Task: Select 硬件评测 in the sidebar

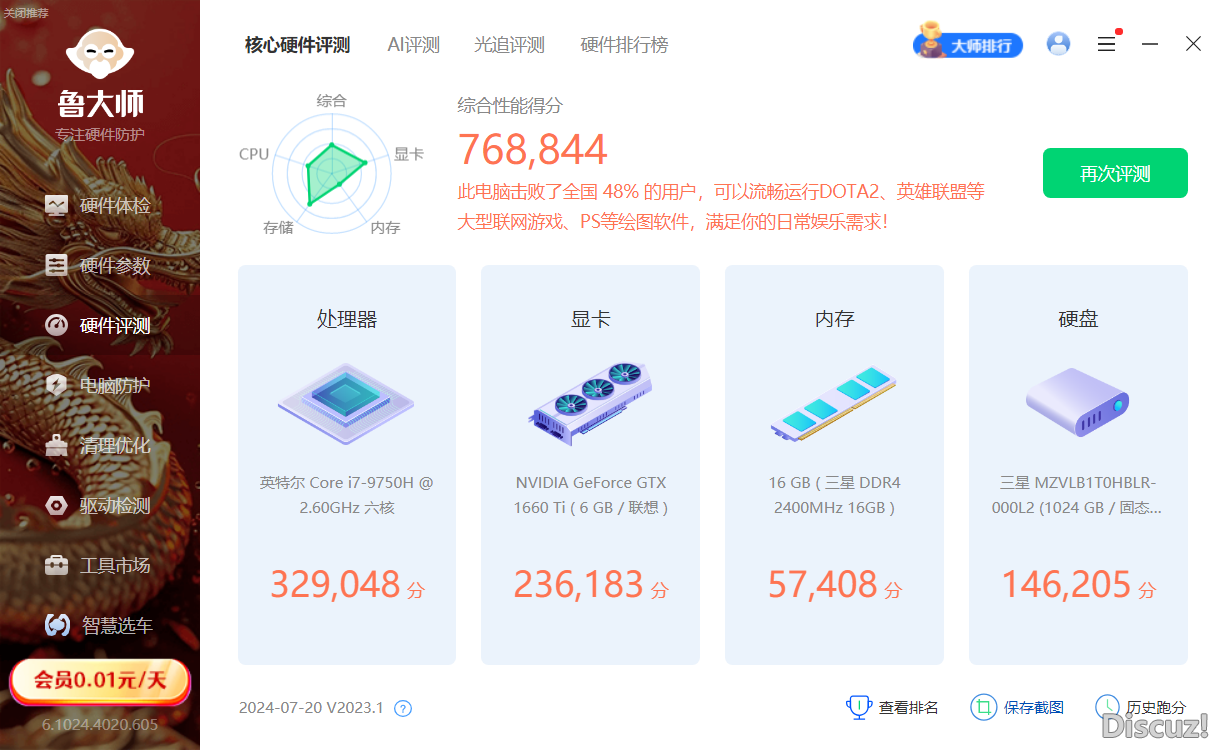Action: pyautogui.click(x=98, y=326)
